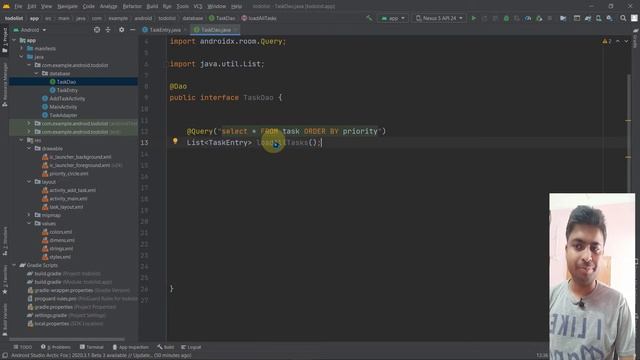
Task: Open the SDK Manager icon
Action: (x=609, y=18)
